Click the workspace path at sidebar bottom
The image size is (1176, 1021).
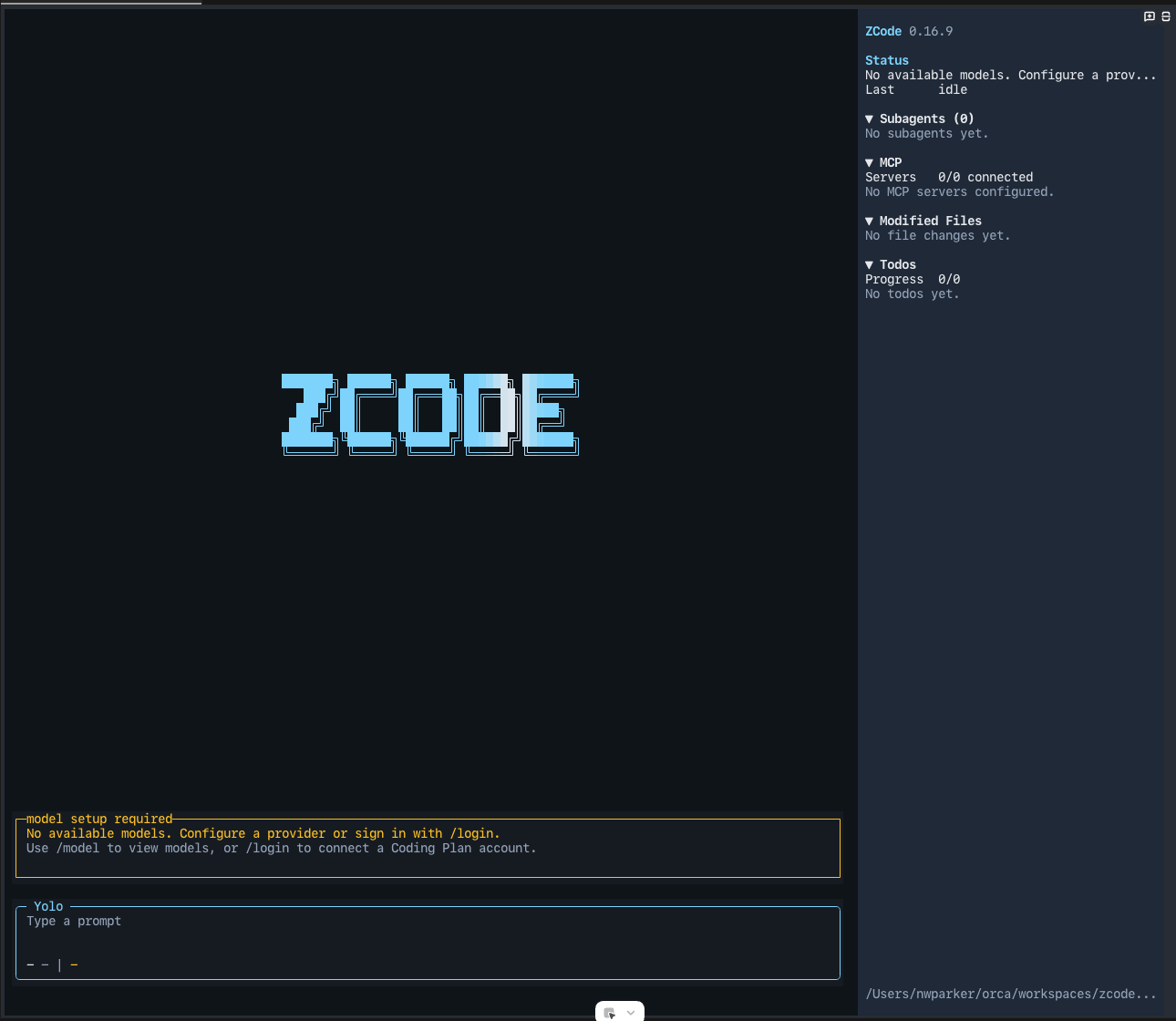pos(1011,994)
